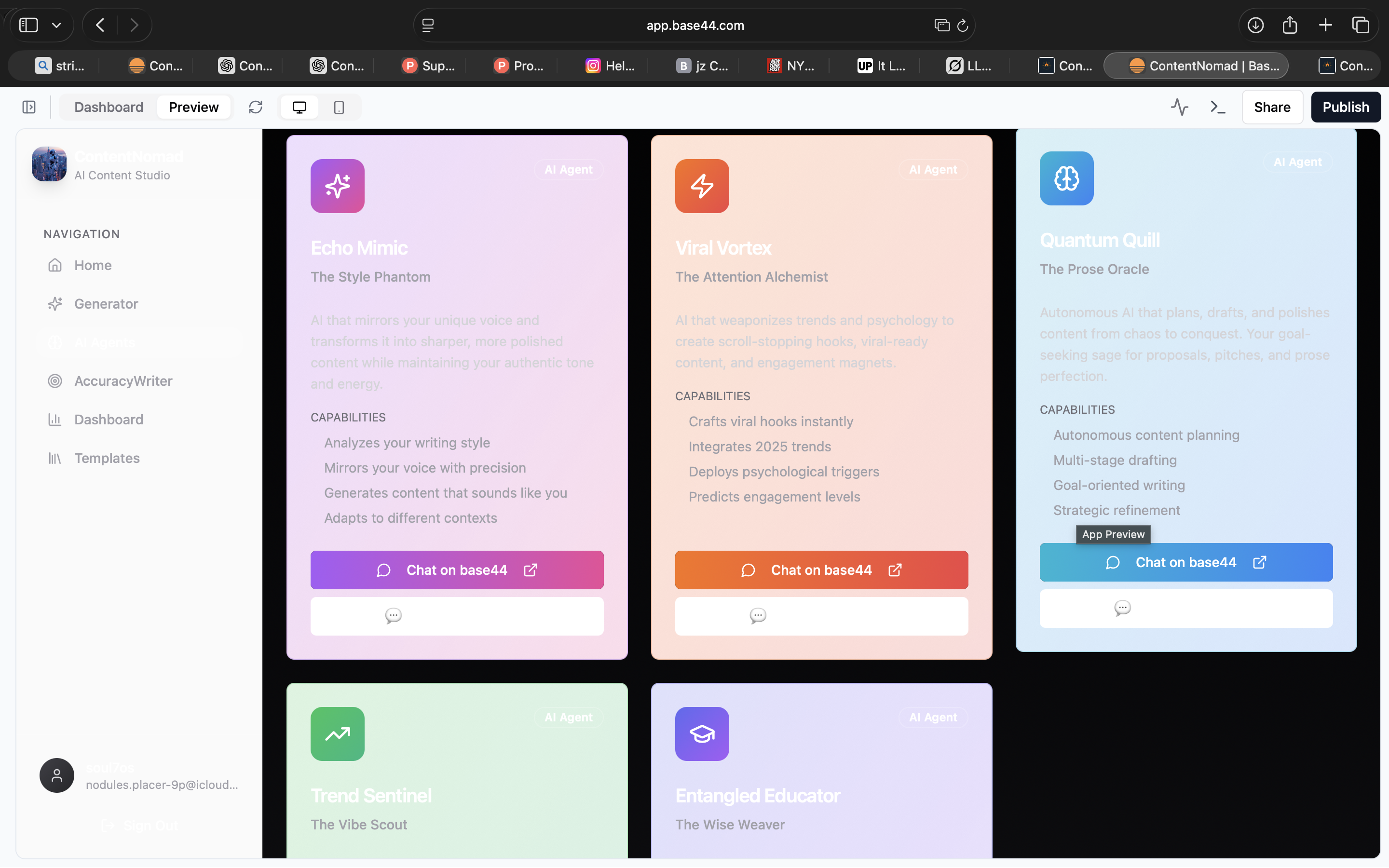This screenshot has height=868, width=1389.
Task: Click the AI Agent badge on Trend Sentinel
Action: click(568, 718)
